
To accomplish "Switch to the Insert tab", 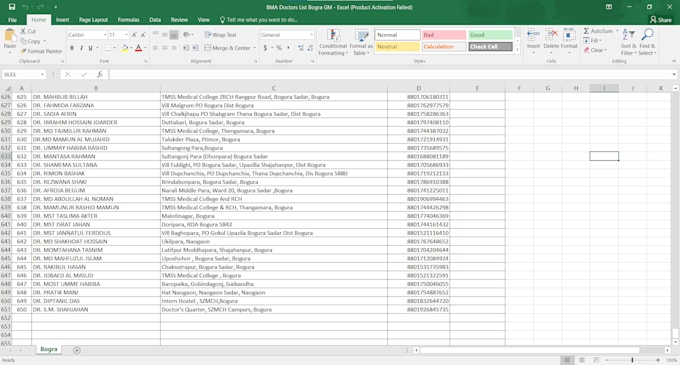I will pos(62,20).
